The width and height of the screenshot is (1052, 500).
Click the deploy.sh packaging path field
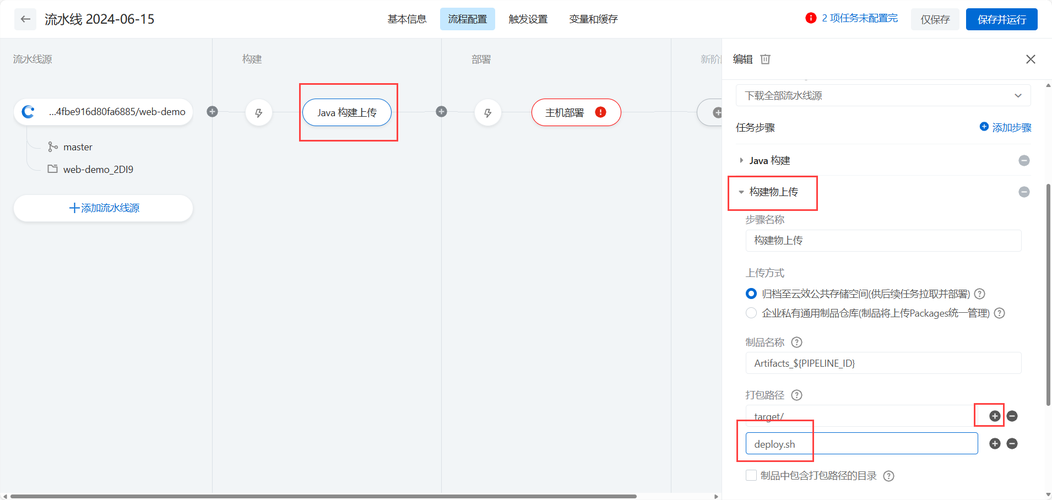point(861,444)
